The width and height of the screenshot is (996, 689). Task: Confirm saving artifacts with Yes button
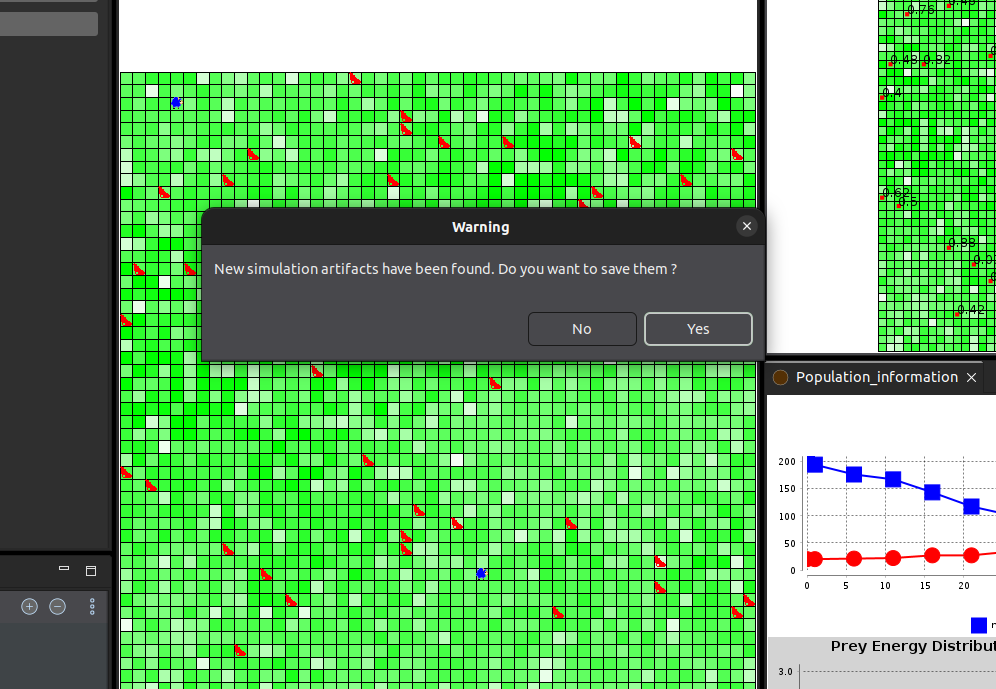[698, 329]
